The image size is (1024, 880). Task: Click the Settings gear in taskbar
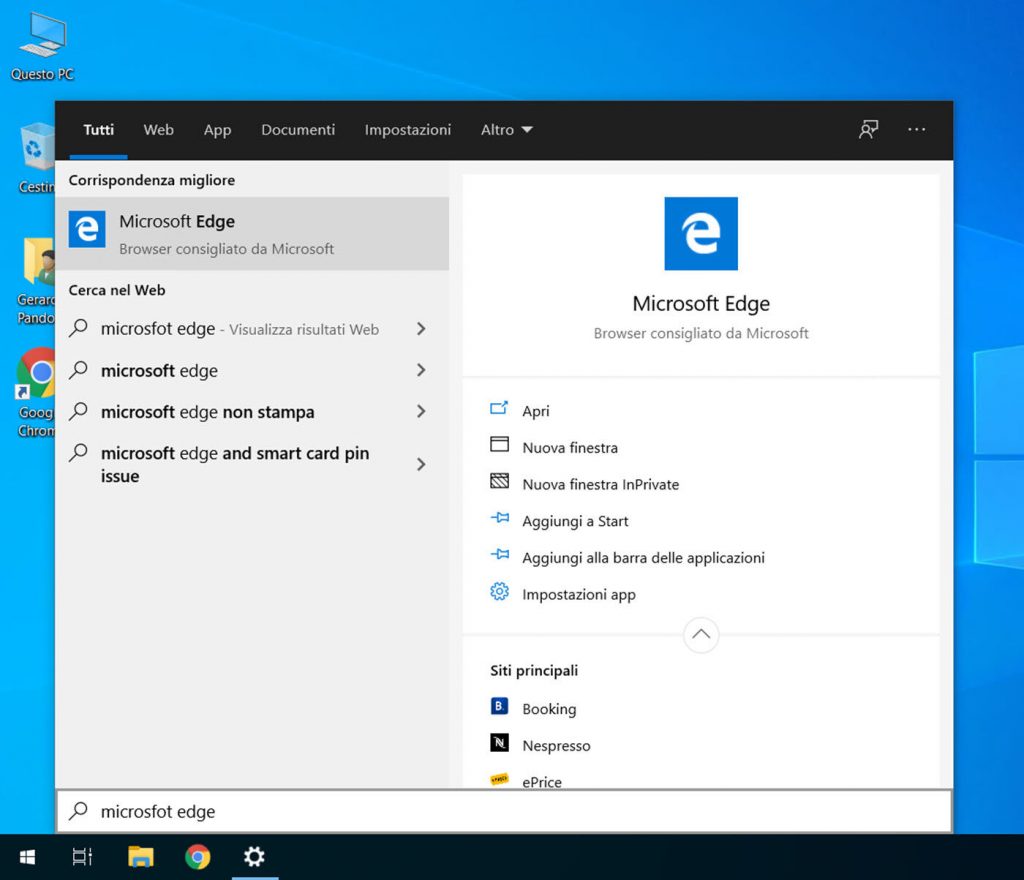coord(254,857)
